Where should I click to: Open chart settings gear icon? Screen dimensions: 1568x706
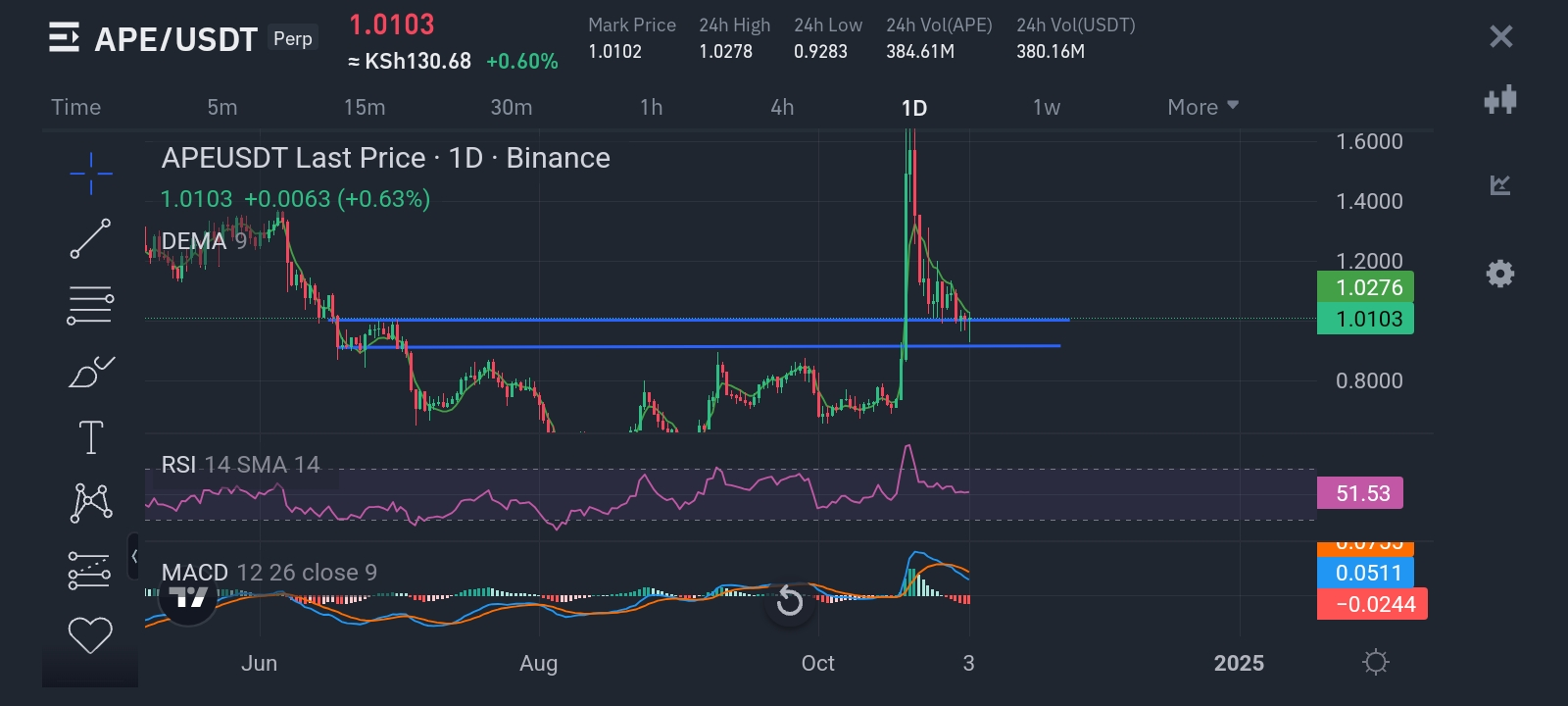[x=1500, y=274]
